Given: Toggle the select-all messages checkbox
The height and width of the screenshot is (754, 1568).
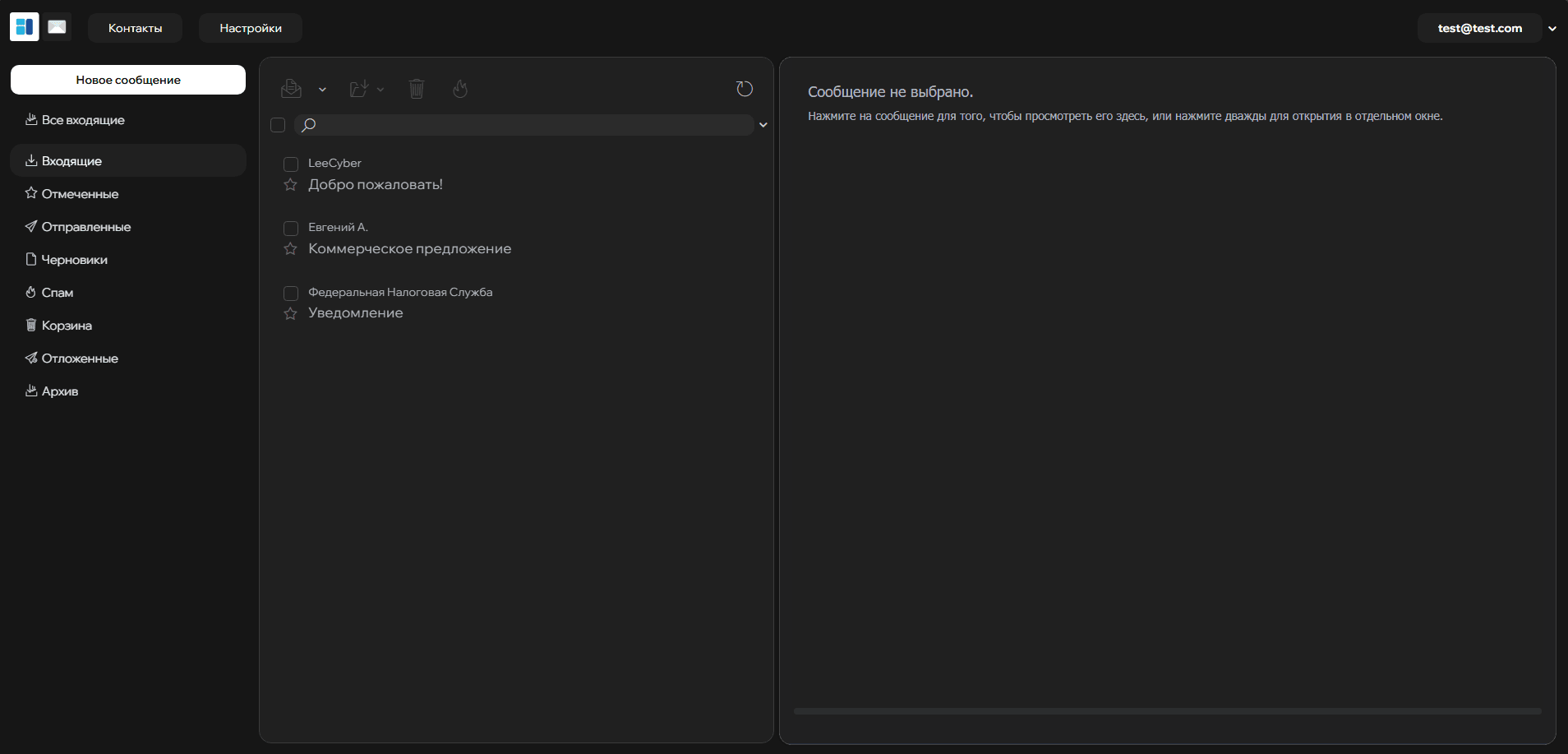Looking at the screenshot, I should pyautogui.click(x=278, y=125).
